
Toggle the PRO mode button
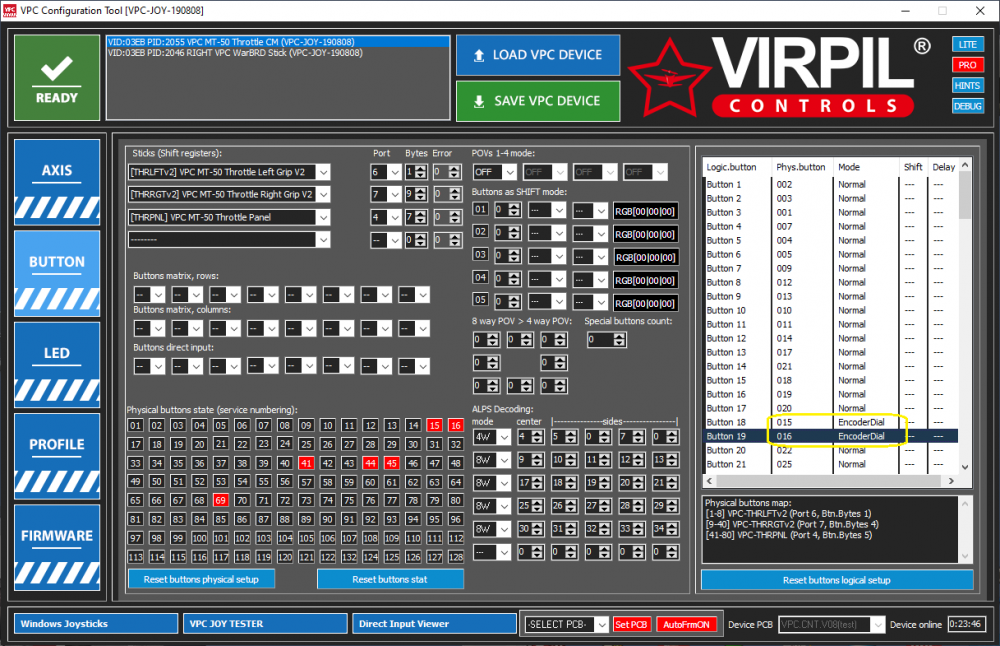click(x=967, y=65)
